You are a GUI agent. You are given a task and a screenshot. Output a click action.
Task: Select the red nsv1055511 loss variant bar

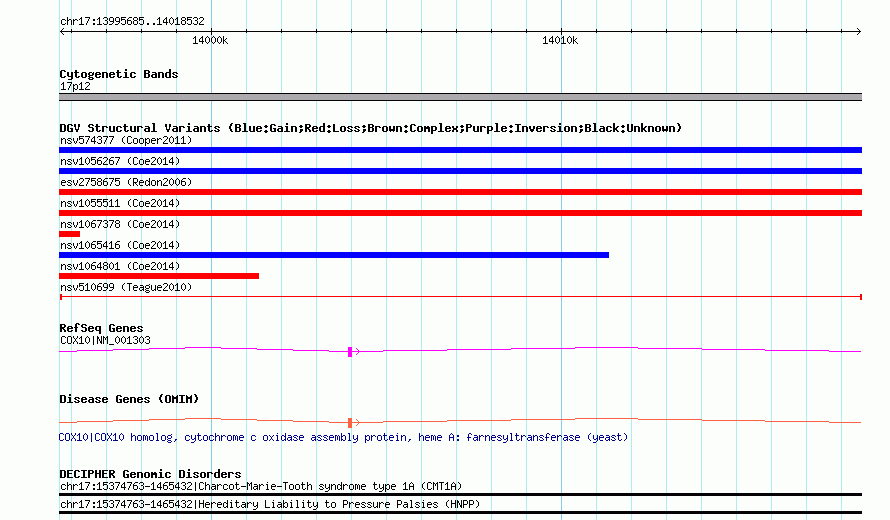460,213
